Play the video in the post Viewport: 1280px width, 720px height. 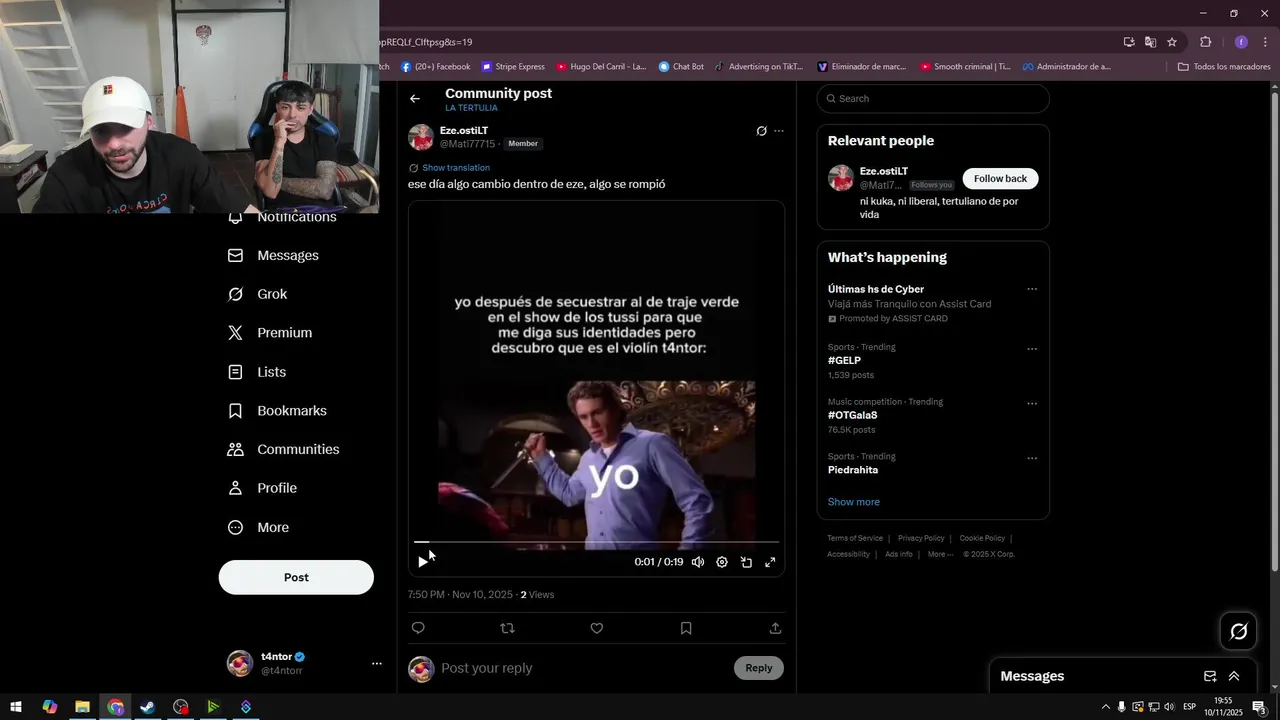[422, 562]
